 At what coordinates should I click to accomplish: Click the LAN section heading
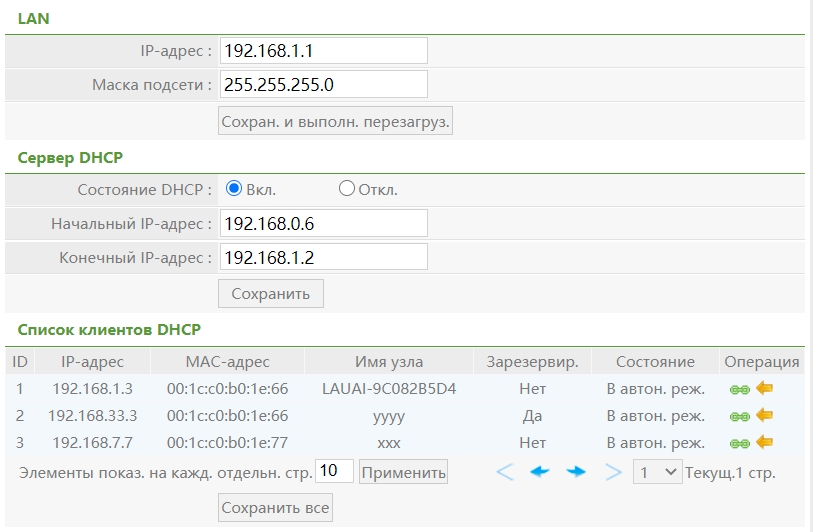click(x=33, y=18)
